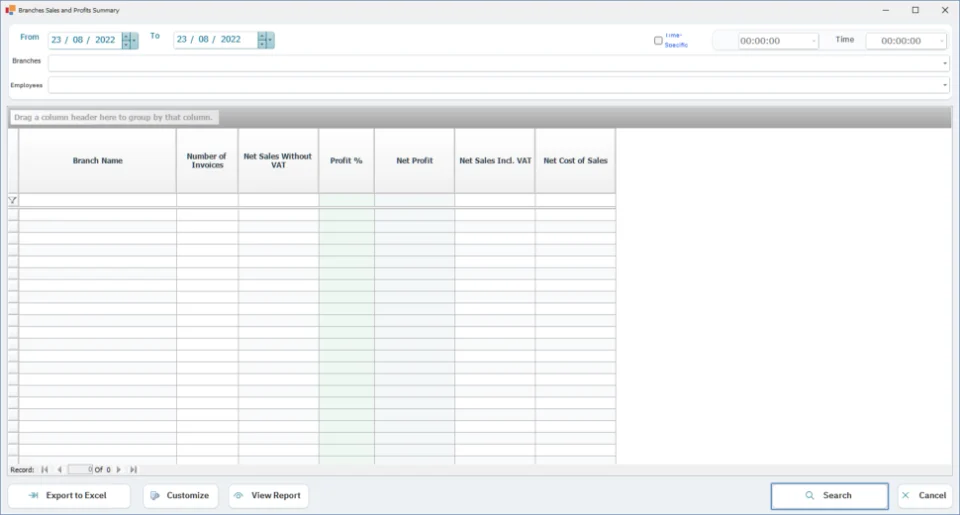This screenshot has width=960, height=515.
Task: Click the Net Profit filter cell
Action: tap(414, 200)
